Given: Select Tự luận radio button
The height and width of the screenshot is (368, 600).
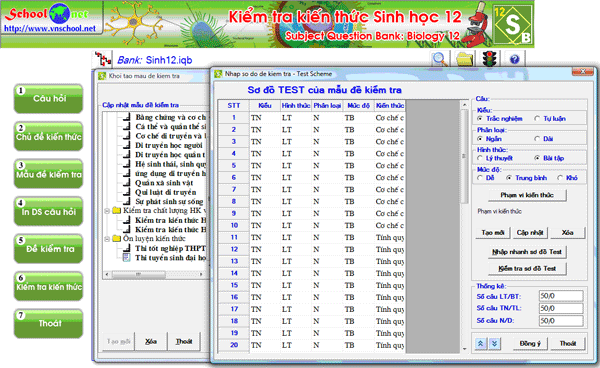Looking at the screenshot, I should point(537,119).
